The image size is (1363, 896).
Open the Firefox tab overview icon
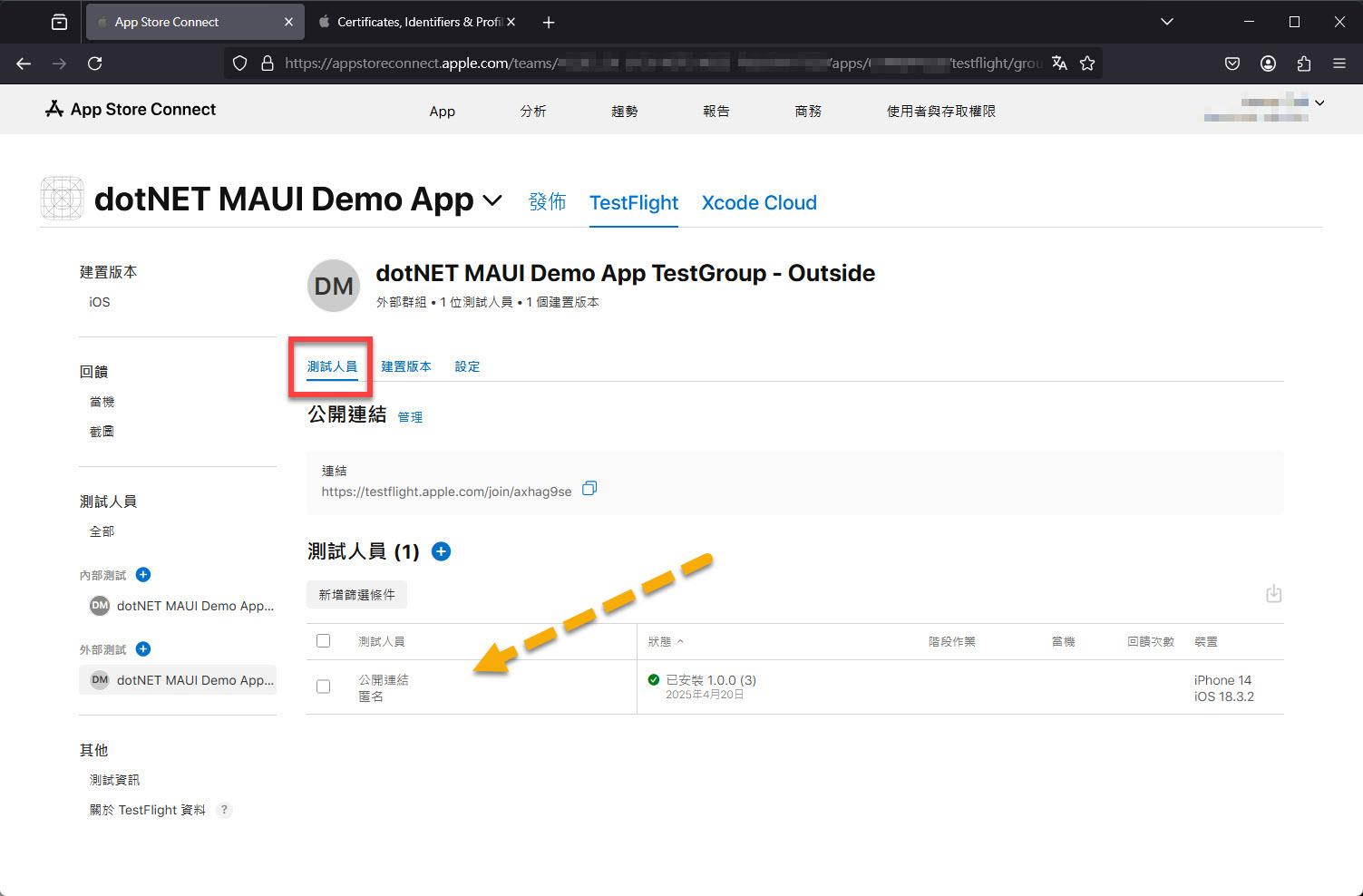(x=59, y=23)
